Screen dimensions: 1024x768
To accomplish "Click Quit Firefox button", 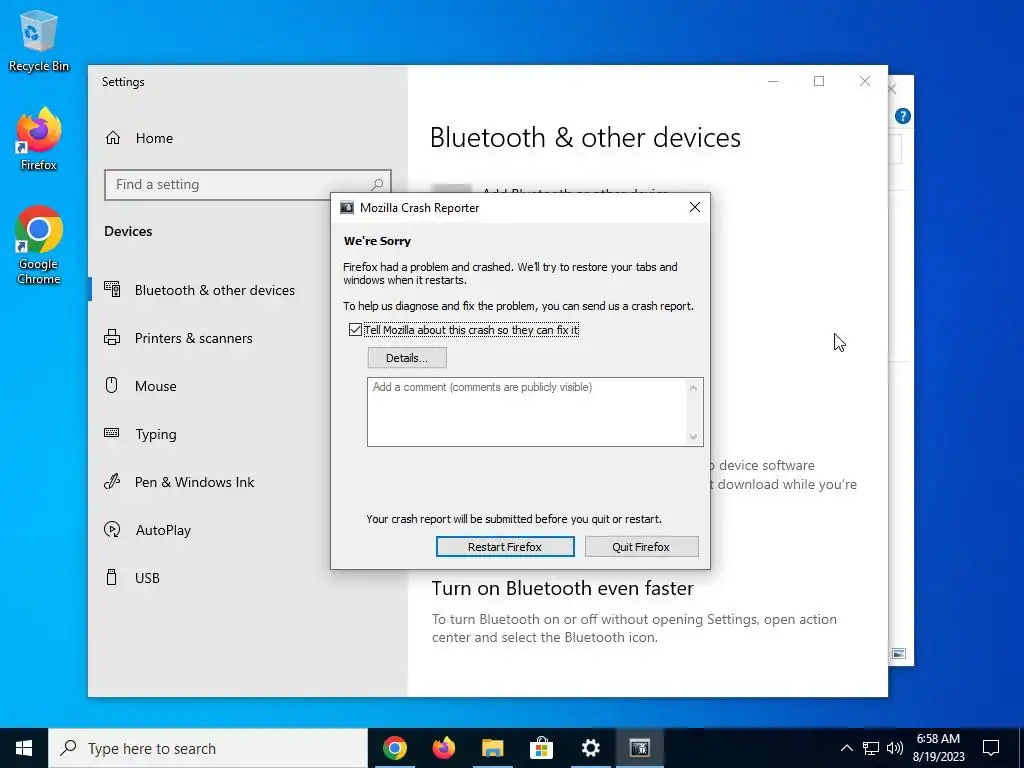I will click(641, 547).
